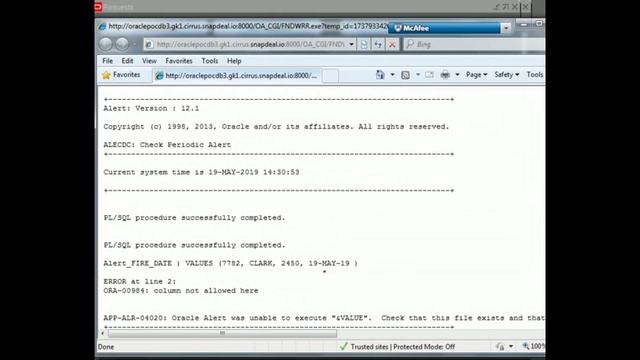Open the Favorites menu in menu bar
This screenshot has height=360, width=640.
point(179,61)
